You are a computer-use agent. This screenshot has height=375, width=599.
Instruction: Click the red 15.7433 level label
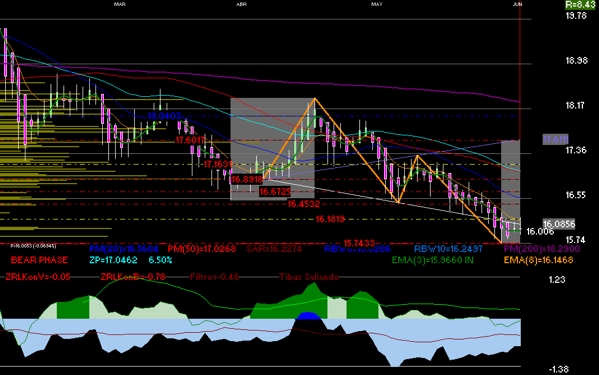[x=359, y=243]
